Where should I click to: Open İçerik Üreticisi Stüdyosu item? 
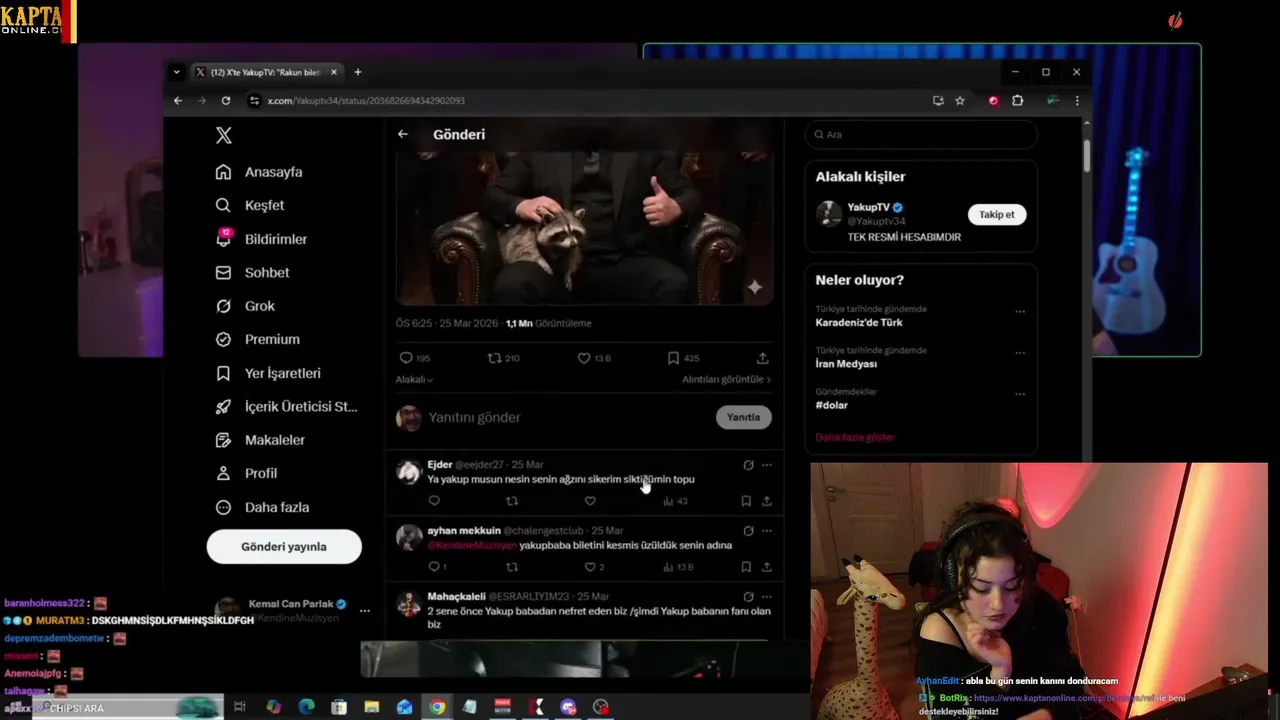[x=286, y=407]
